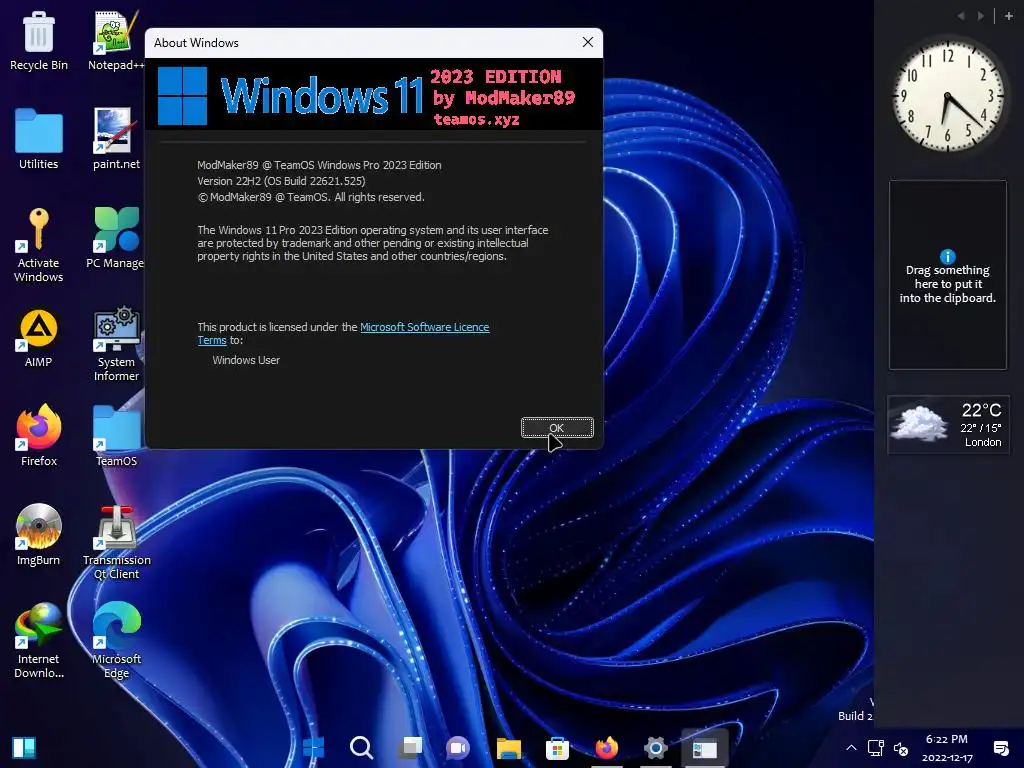Open Microsoft Store from the taskbar
Viewport: 1024px width, 768px height.
(557, 748)
